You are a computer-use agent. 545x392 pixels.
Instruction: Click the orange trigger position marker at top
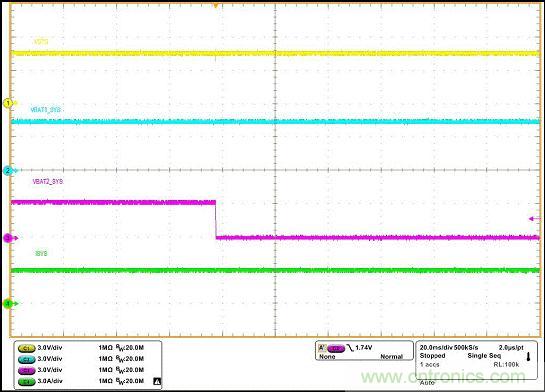(216, 6)
